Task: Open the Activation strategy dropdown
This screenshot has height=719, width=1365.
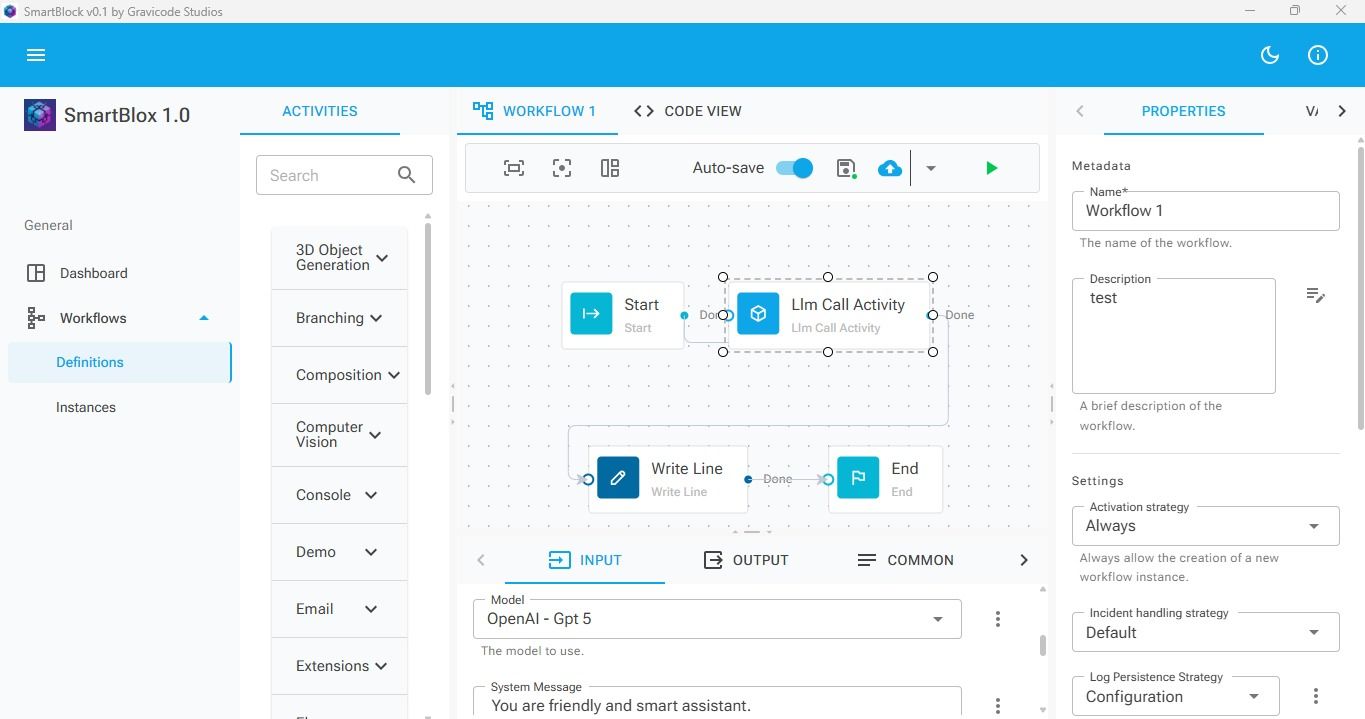Action: coord(1205,526)
